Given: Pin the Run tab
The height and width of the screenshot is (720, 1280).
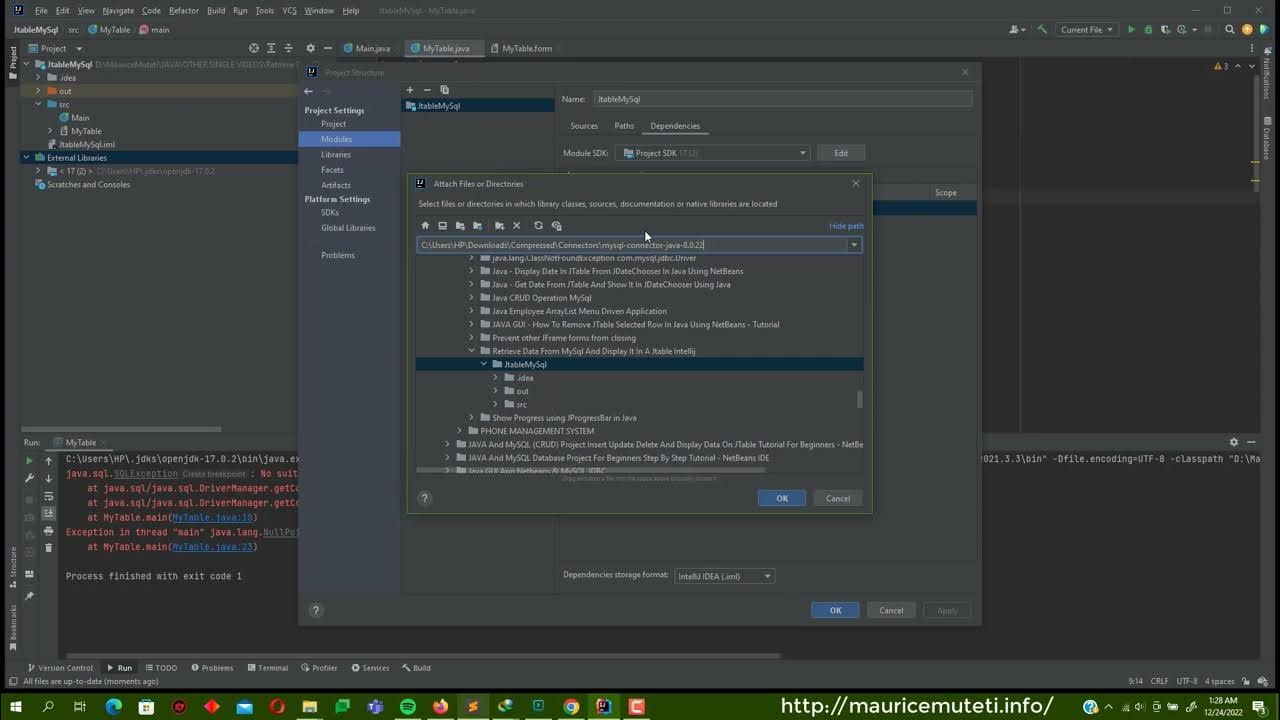Looking at the screenshot, I should pyautogui.click(x=29, y=596).
